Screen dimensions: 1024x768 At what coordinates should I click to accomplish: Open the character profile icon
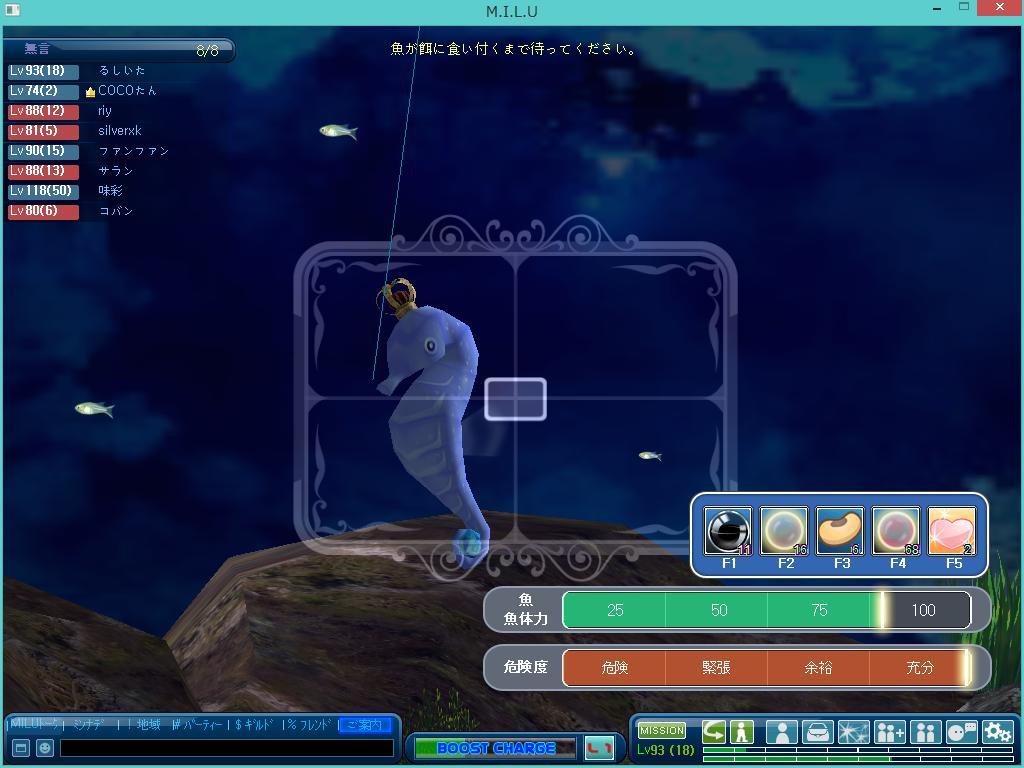click(x=781, y=732)
